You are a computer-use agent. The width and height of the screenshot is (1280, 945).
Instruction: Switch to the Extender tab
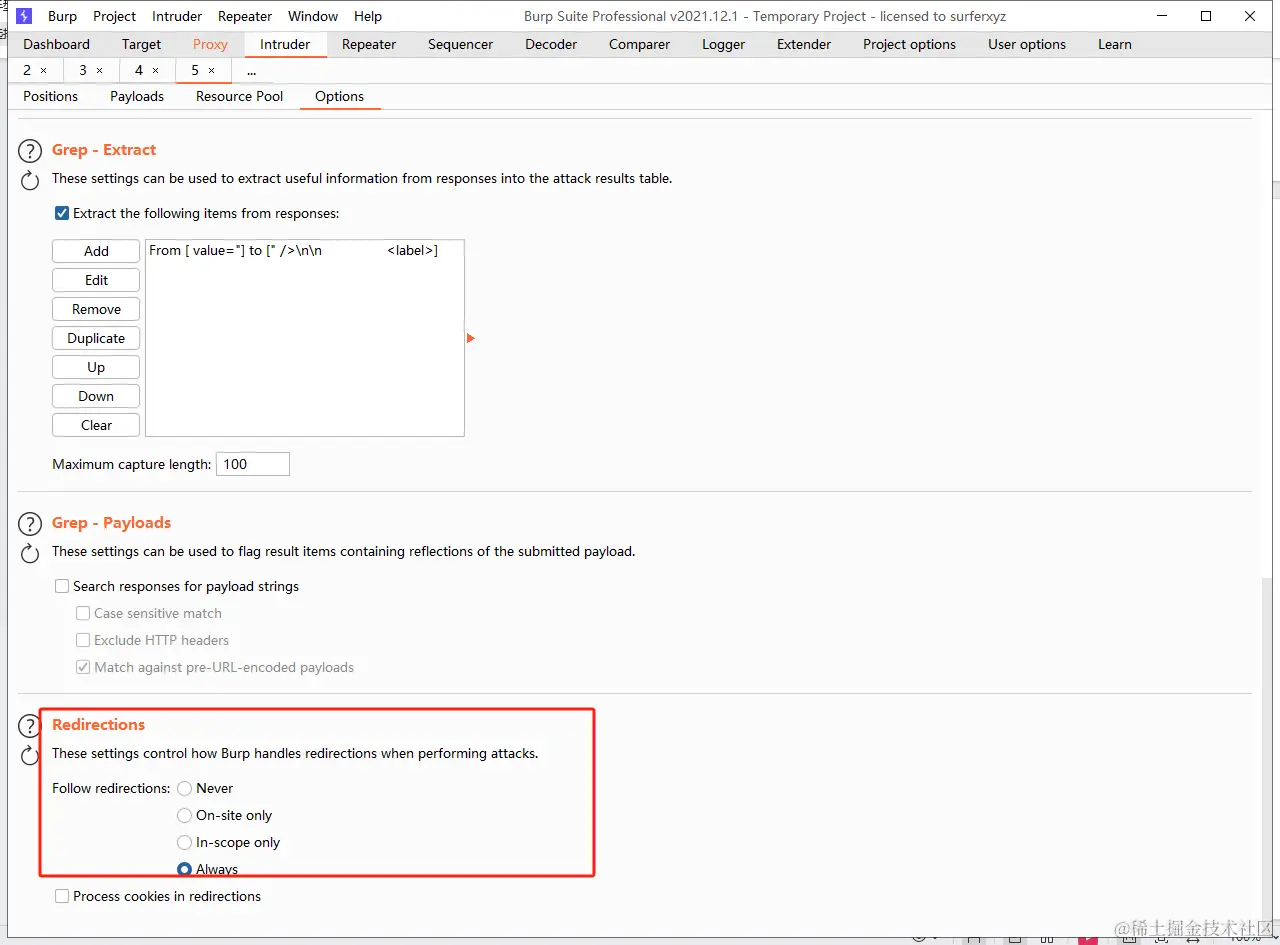coord(804,44)
